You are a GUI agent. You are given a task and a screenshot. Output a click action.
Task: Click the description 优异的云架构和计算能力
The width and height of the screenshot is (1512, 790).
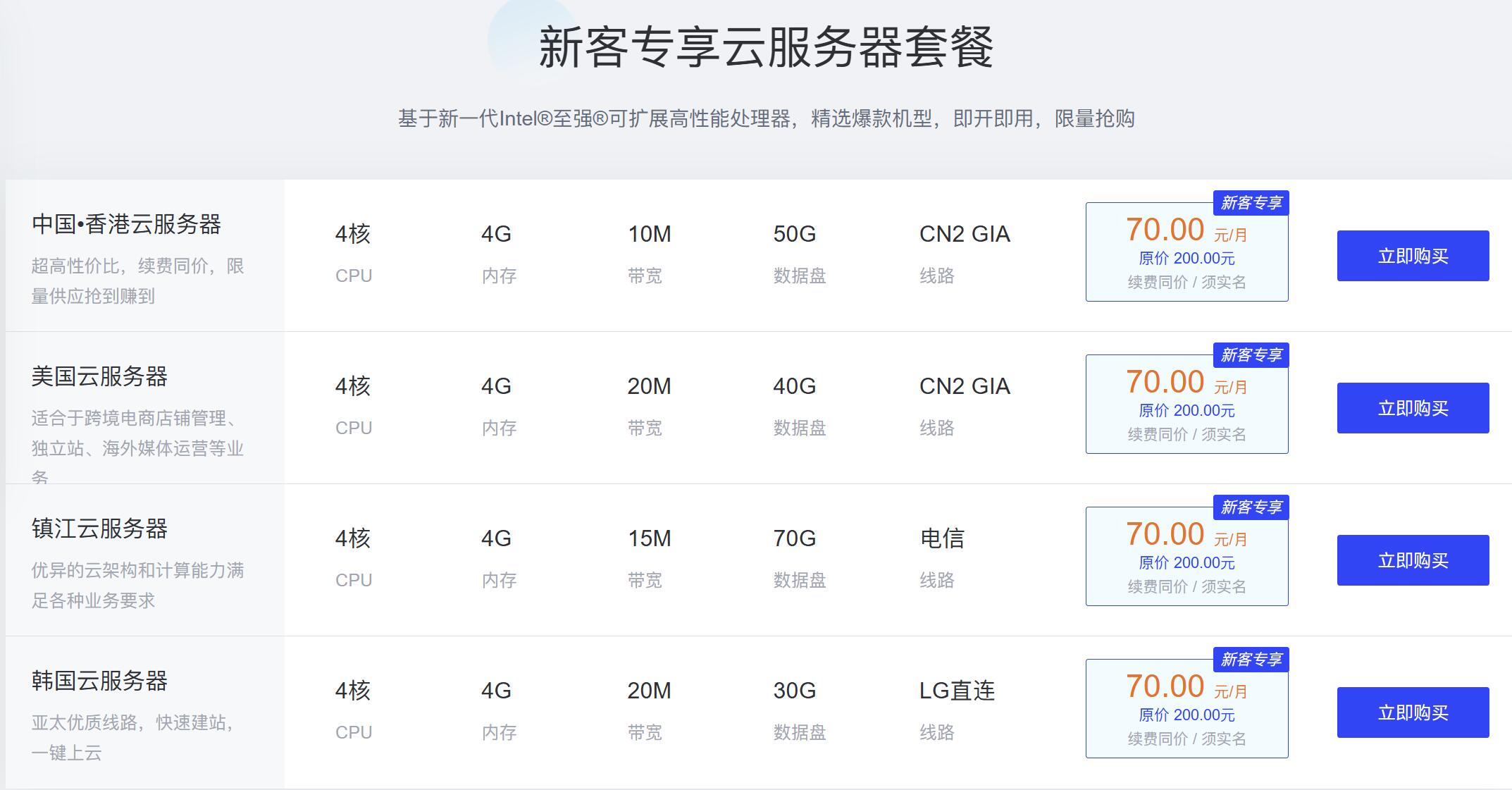click(x=137, y=585)
